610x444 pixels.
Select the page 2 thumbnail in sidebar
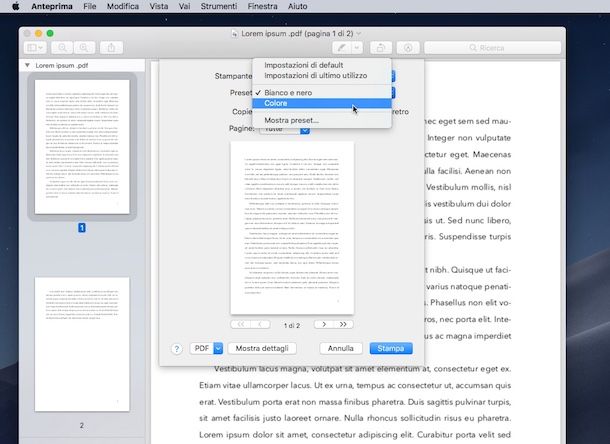(82, 345)
